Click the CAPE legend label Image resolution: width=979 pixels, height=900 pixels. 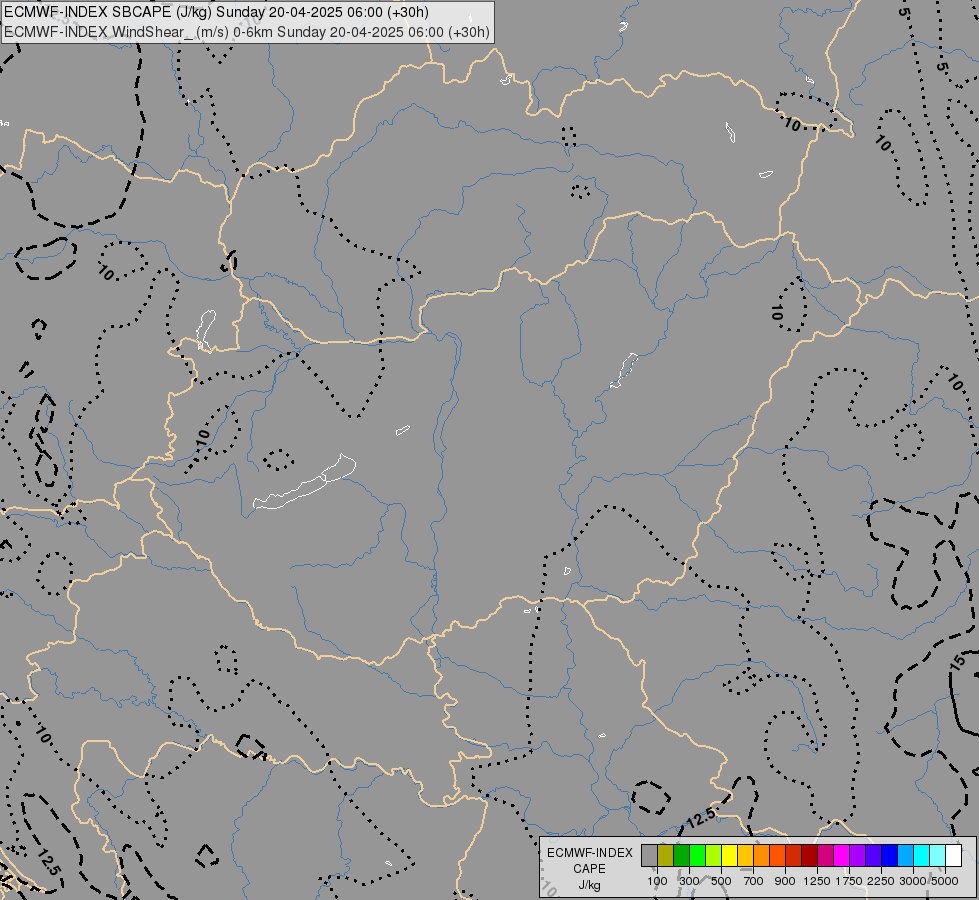(589, 869)
